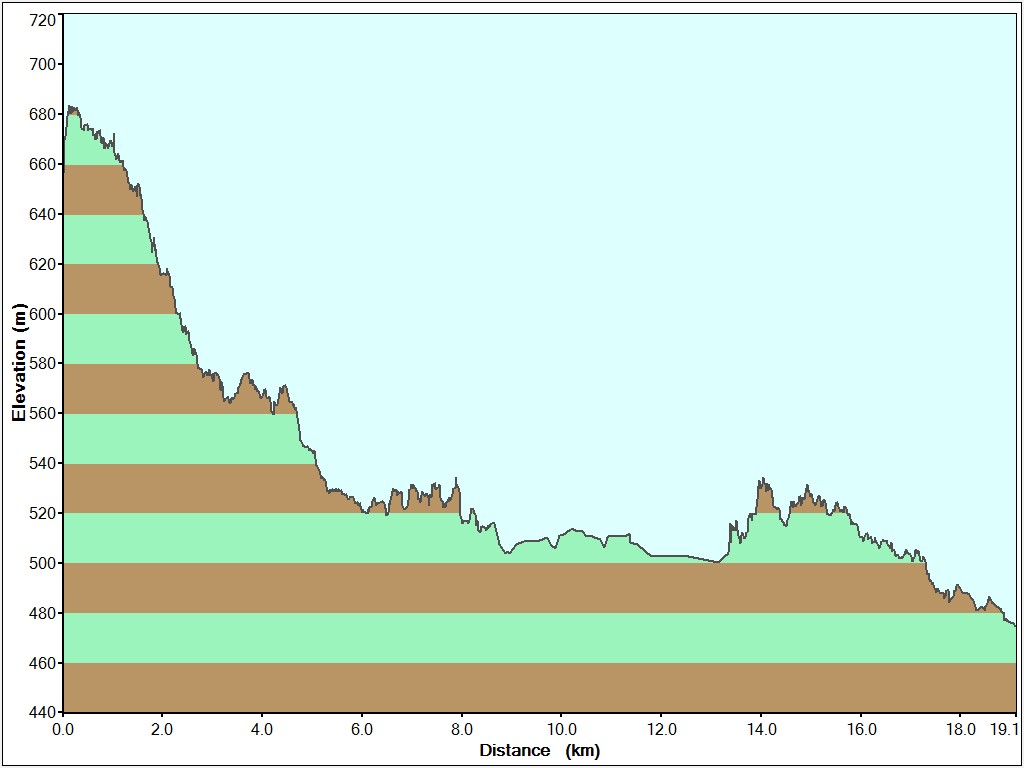The image size is (1024, 768).
Task: Click the 680 elevation axis label
Action: point(43,114)
